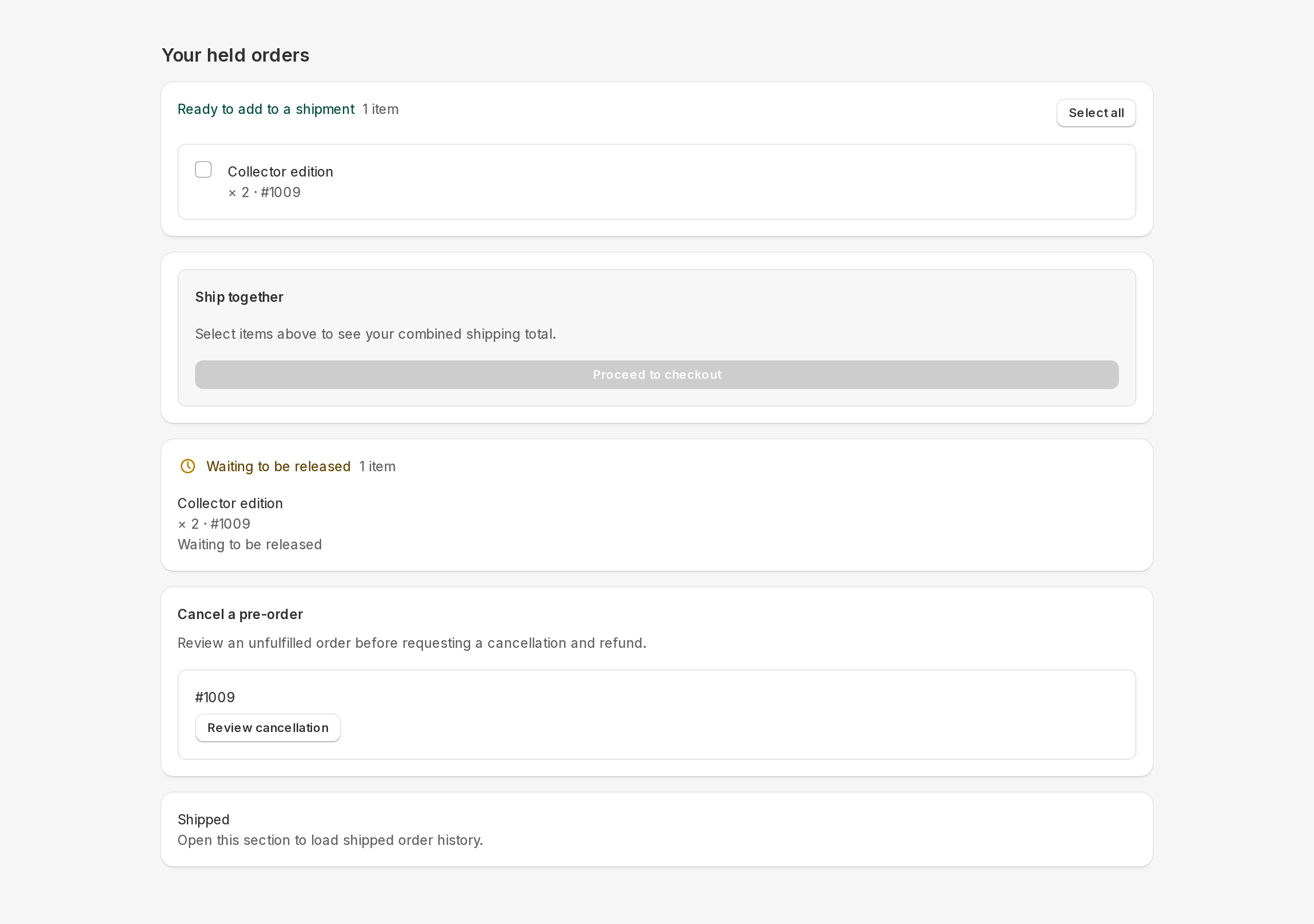Click 'Open this section to load shipped order history'
Image resolution: width=1314 pixels, height=924 pixels.
330,840
